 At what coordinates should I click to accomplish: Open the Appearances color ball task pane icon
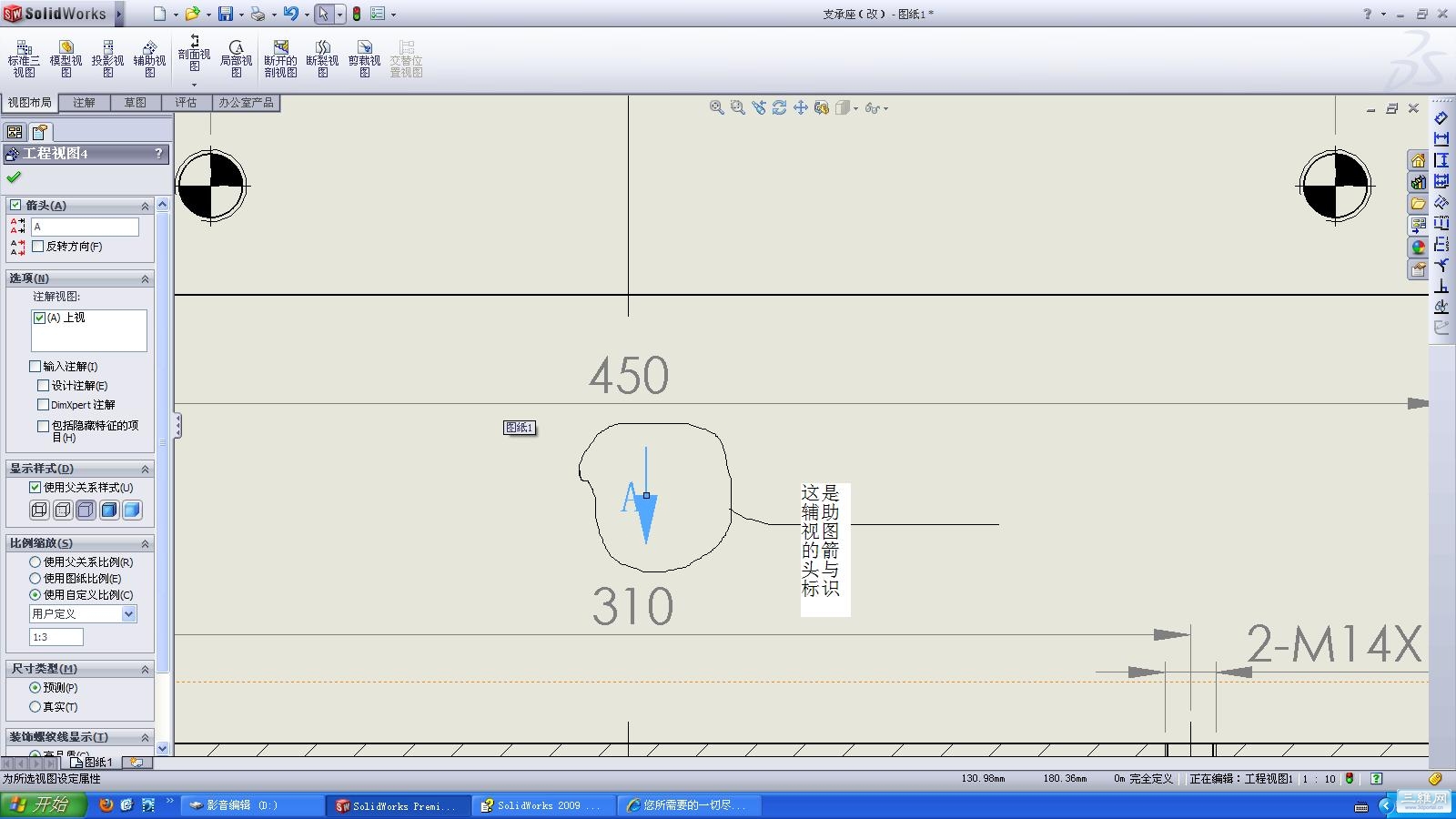[1418, 248]
